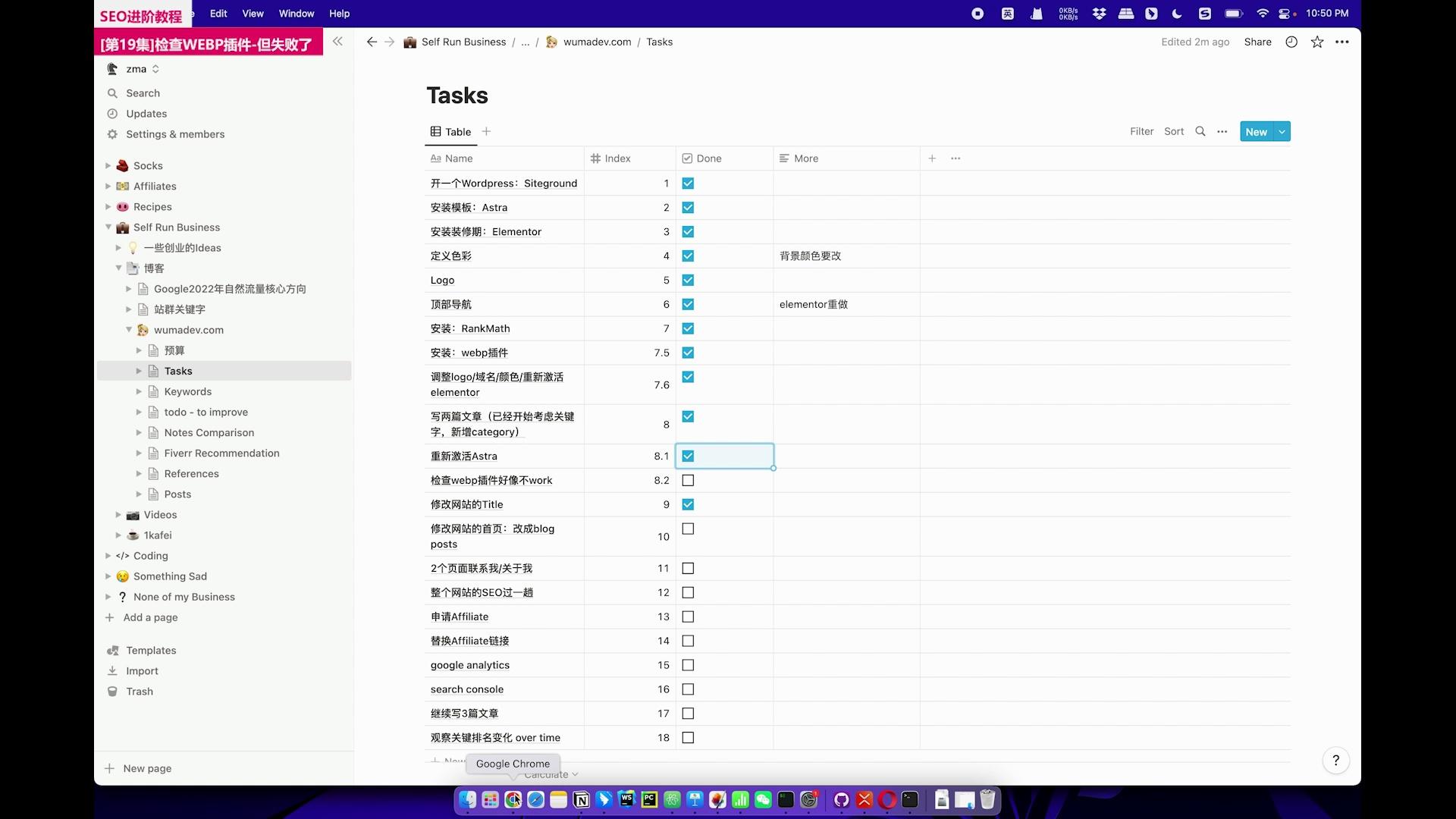
Task: Click the Search field in sidebar
Action: pos(143,93)
